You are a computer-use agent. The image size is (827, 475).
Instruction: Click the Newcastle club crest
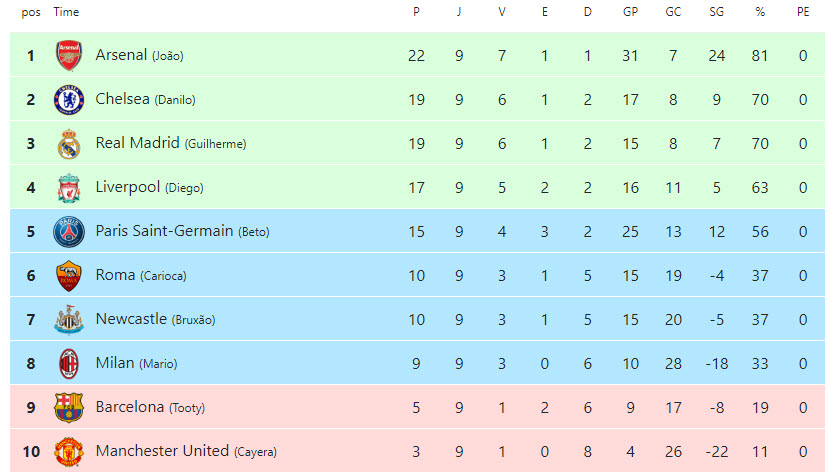tap(68, 319)
